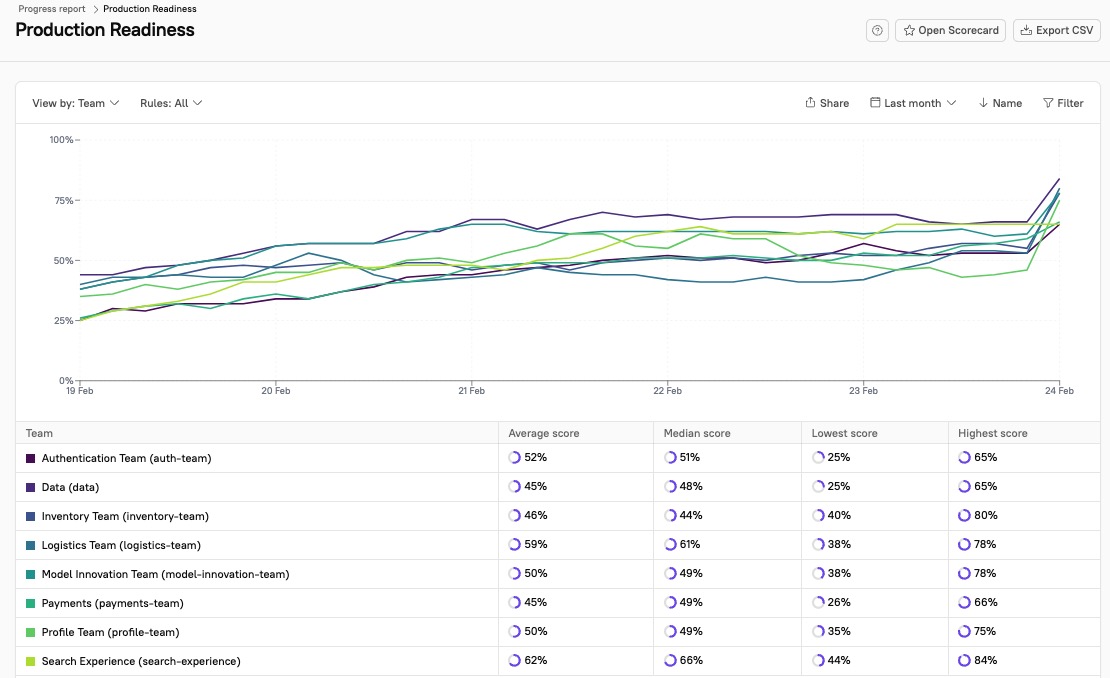The image size is (1110, 678).
Task: Click the breadcrumb chevron separator icon
Action: point(95,9)
